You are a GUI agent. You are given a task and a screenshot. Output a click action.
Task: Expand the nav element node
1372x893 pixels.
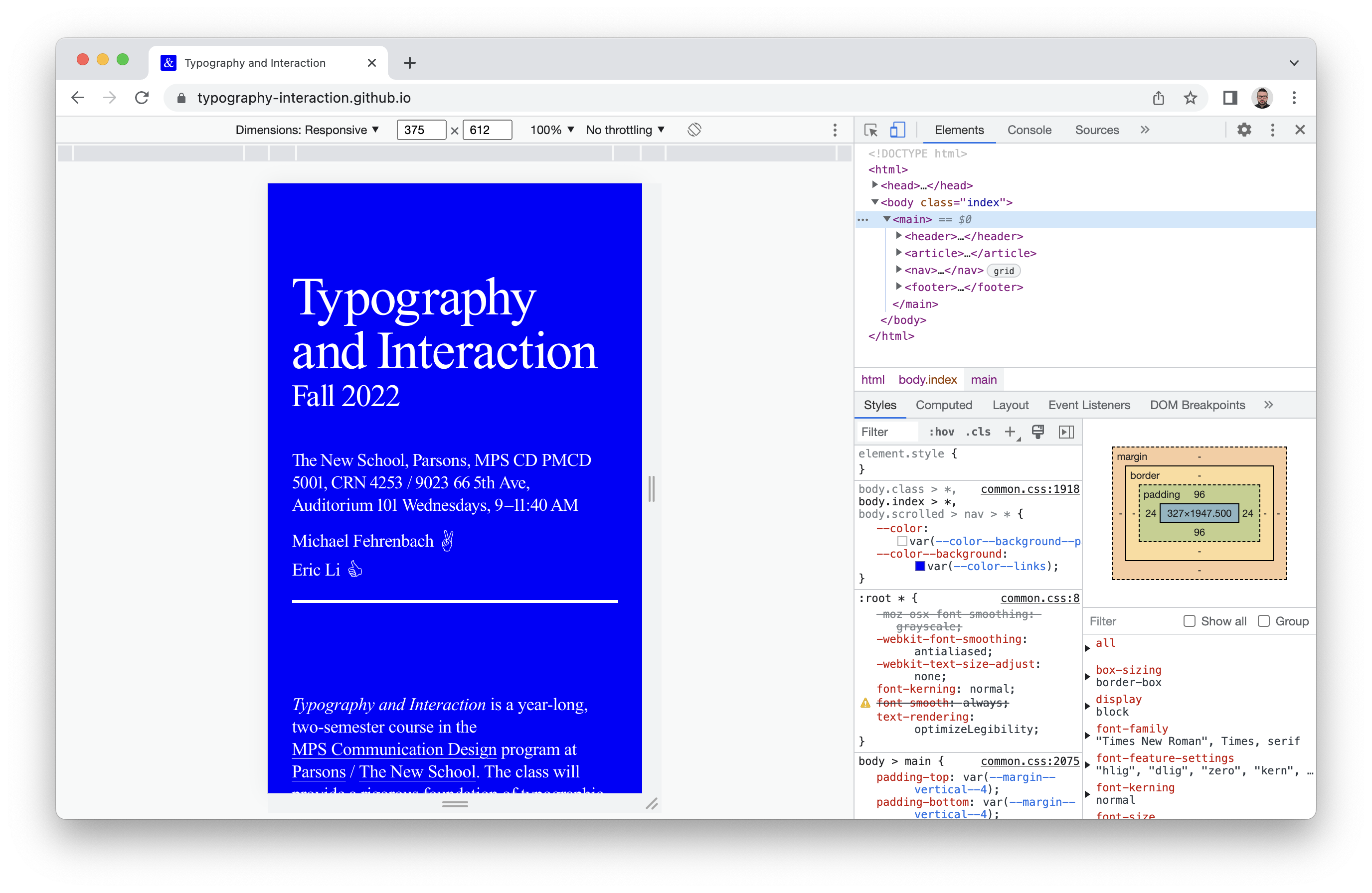(899, 270)
